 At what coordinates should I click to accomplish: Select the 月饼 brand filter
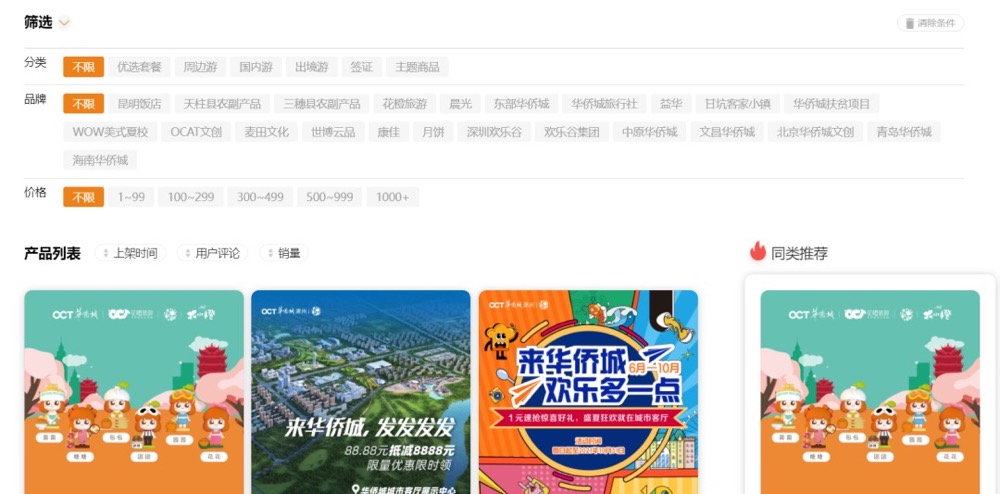point(433,132)
